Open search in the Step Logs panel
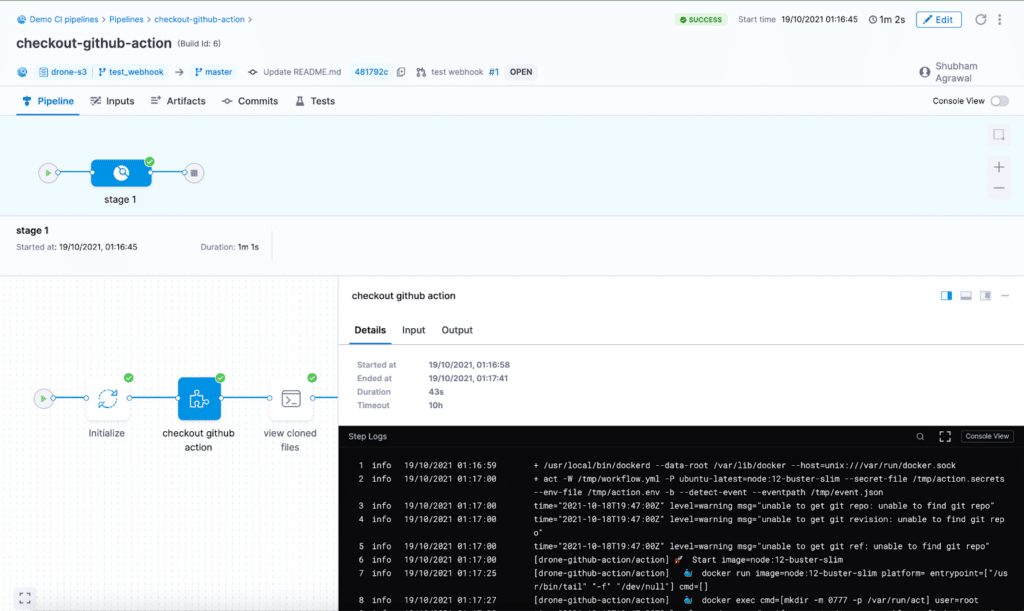The height and width of the screenshot is (611, 1024). pyautogui.click(x=921, y=436)
